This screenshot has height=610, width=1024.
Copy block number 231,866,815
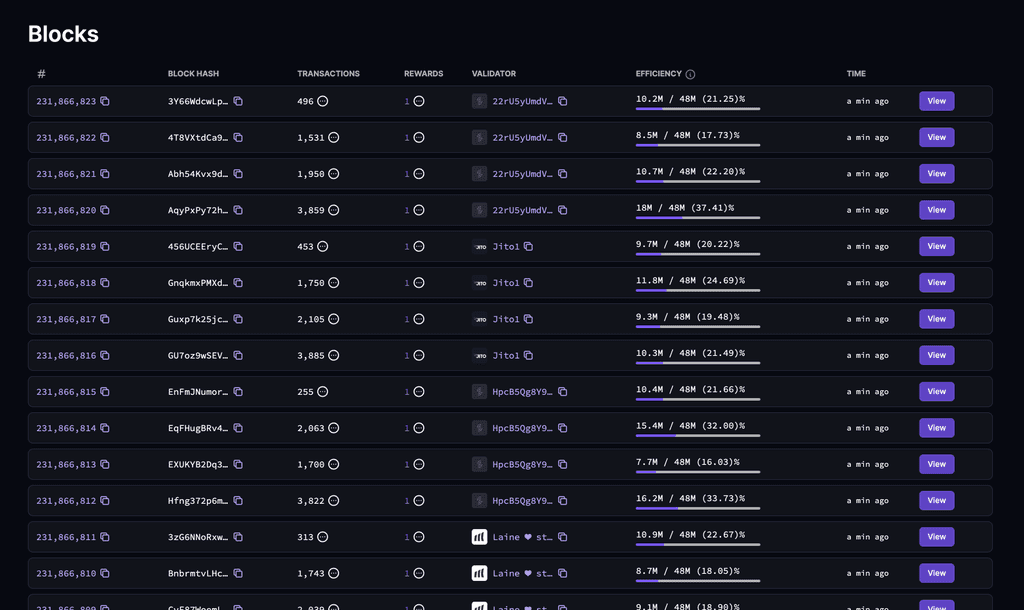click(104, 392)
